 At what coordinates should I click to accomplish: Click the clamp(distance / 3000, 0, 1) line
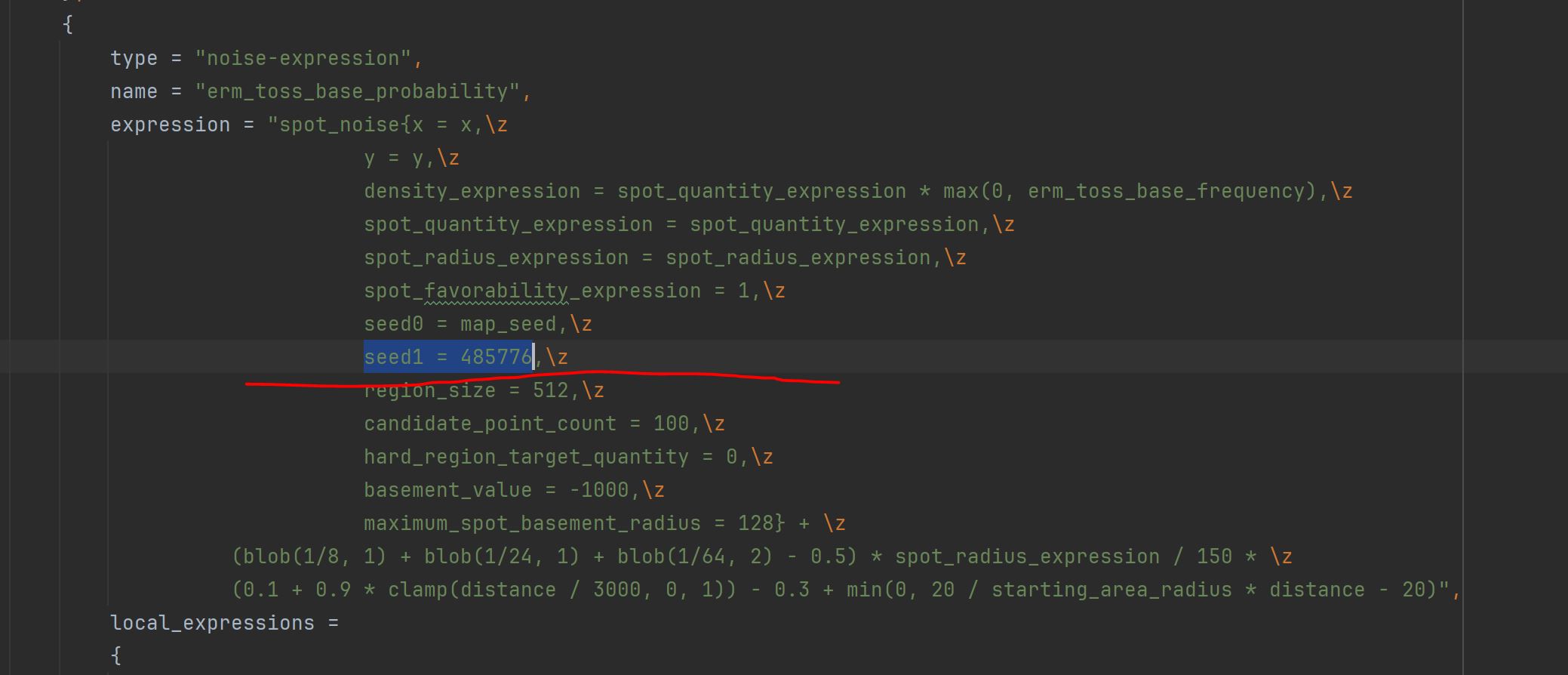pyautogui.click(x=846, y=590)
